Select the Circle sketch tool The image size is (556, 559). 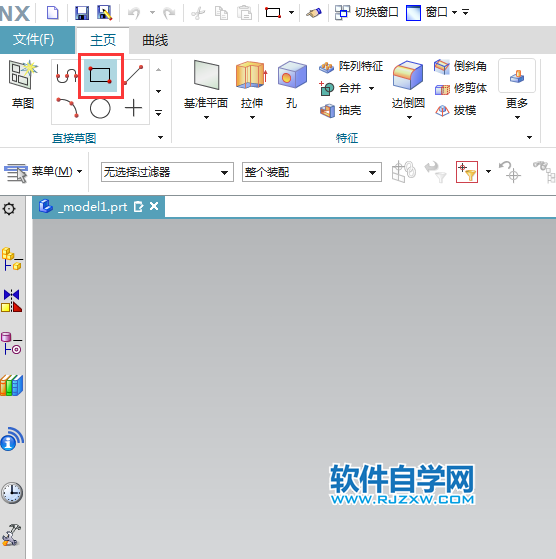[100, 108]
